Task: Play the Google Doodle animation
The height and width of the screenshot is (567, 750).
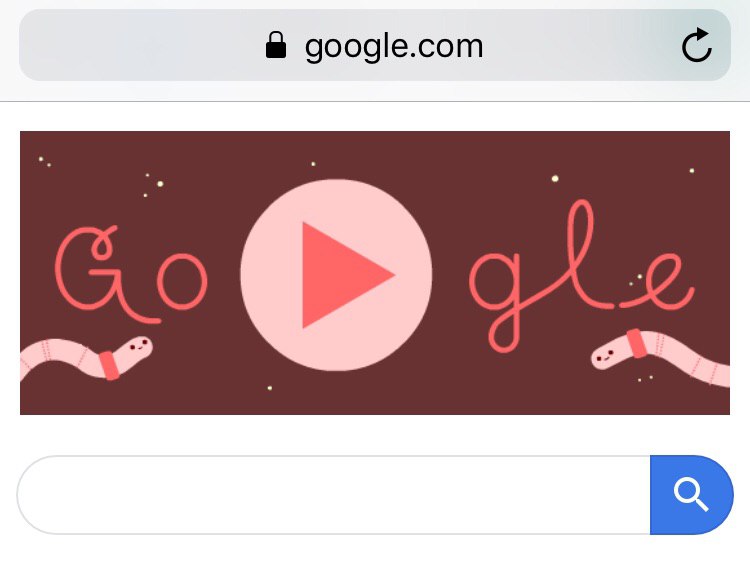Action: [x=336, y=275]
